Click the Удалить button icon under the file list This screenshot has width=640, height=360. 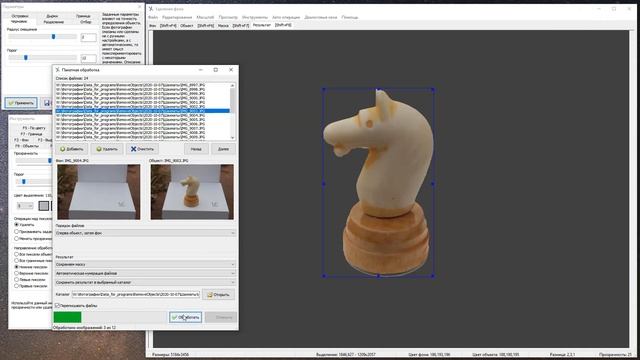click(98, 149)
